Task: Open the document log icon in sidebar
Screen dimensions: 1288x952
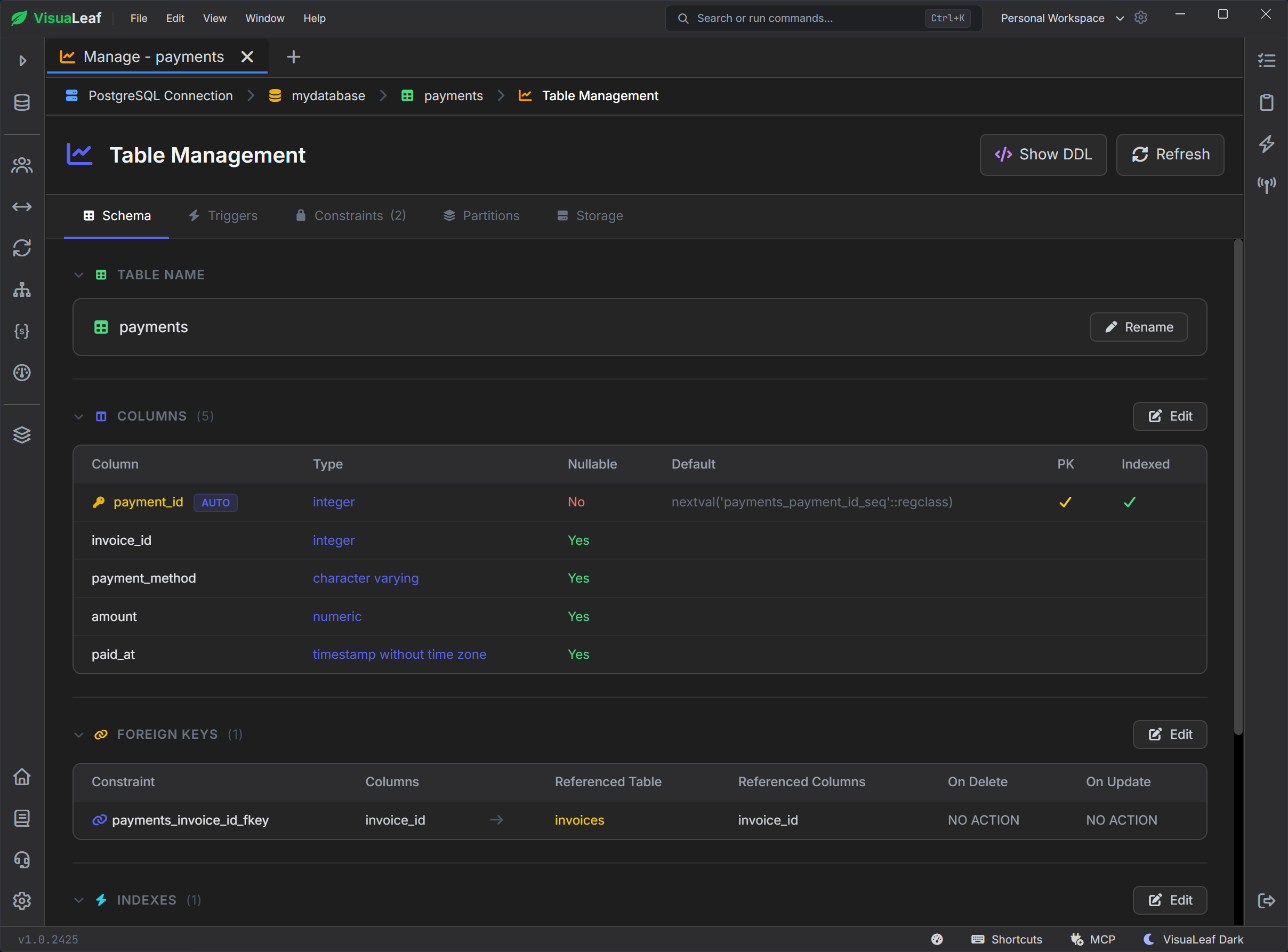Action: tap(22, 818)
